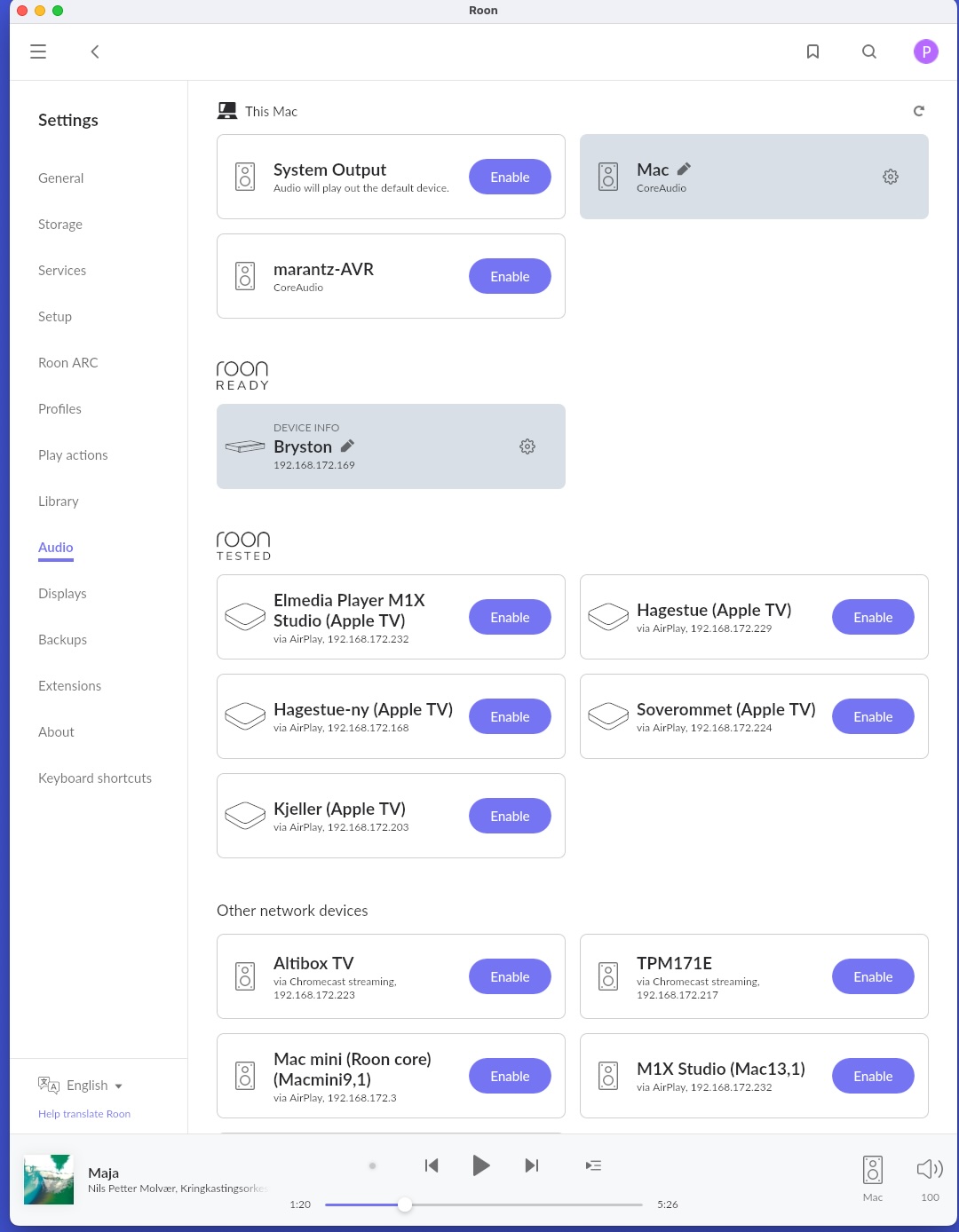The width and height of the screenshot is (959, 1232).
Task: Open the profile P avatar menu
Action: click(926, 51)
